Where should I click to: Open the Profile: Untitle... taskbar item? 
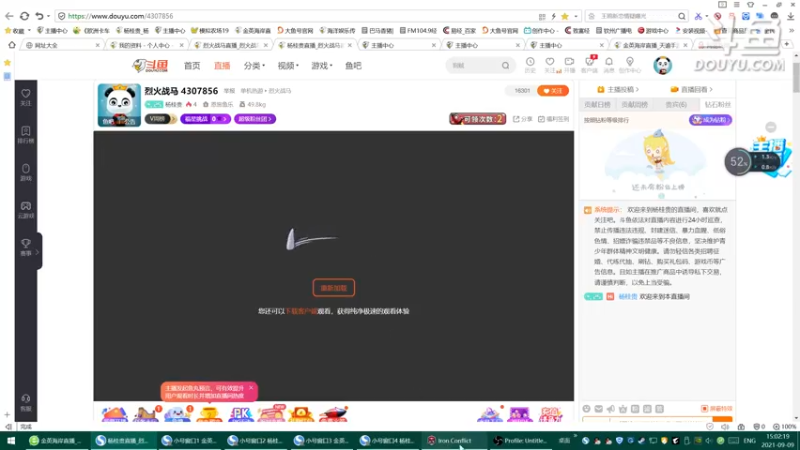click(521, 440)
